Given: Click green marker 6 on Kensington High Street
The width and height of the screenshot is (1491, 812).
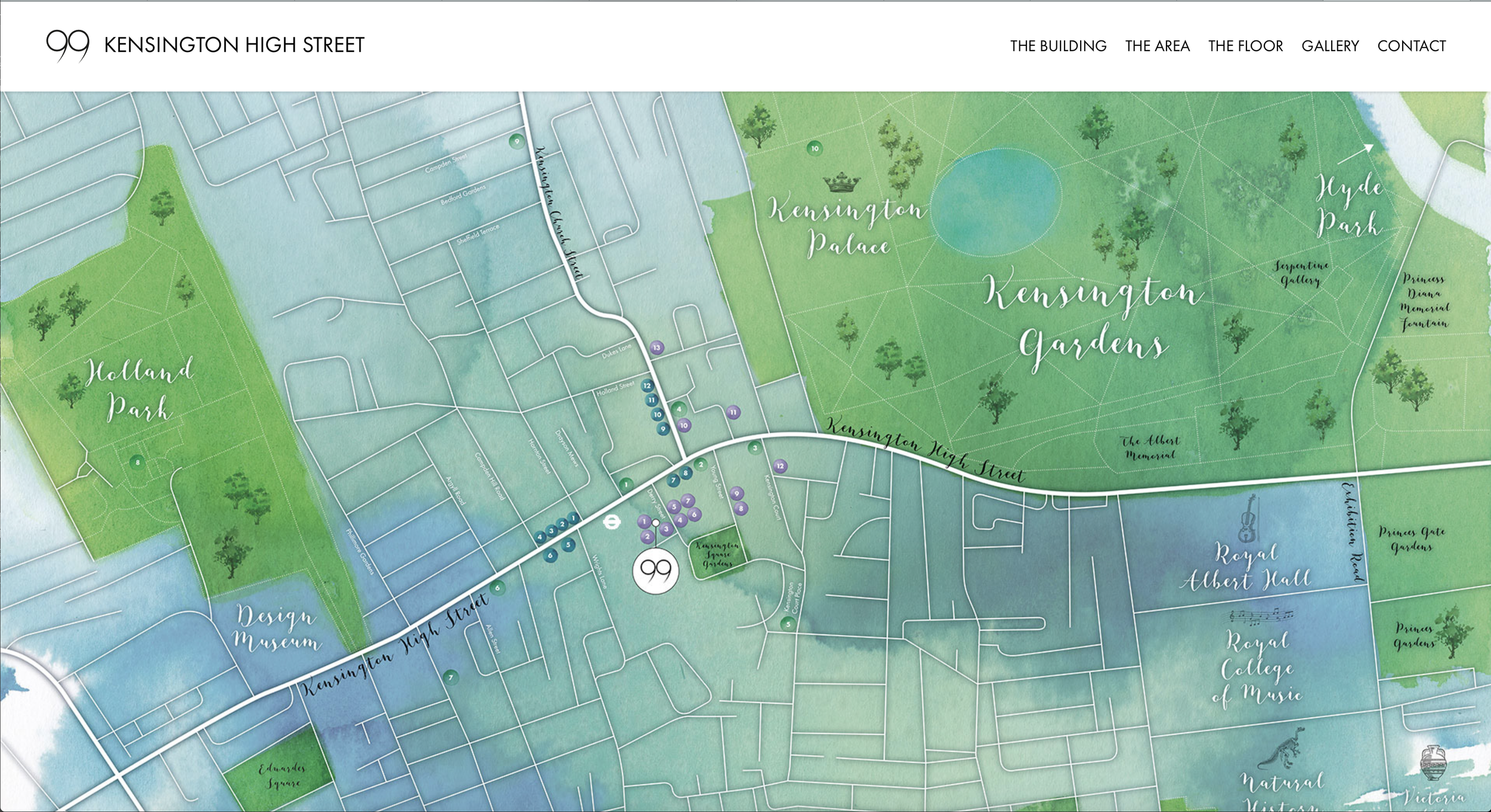Looking at the screenshot, I should 497,588.
